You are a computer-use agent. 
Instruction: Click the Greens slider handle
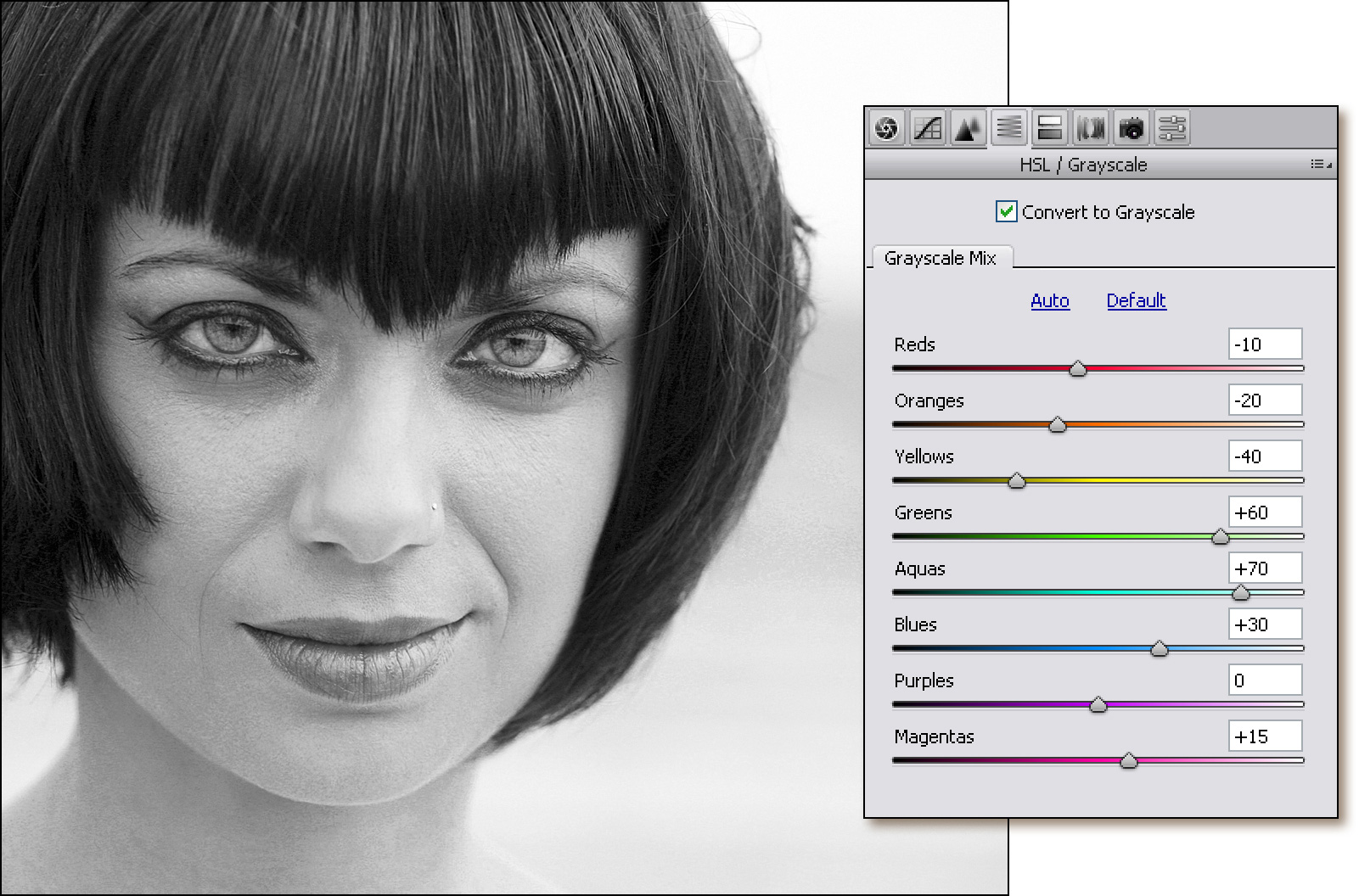1220,536
